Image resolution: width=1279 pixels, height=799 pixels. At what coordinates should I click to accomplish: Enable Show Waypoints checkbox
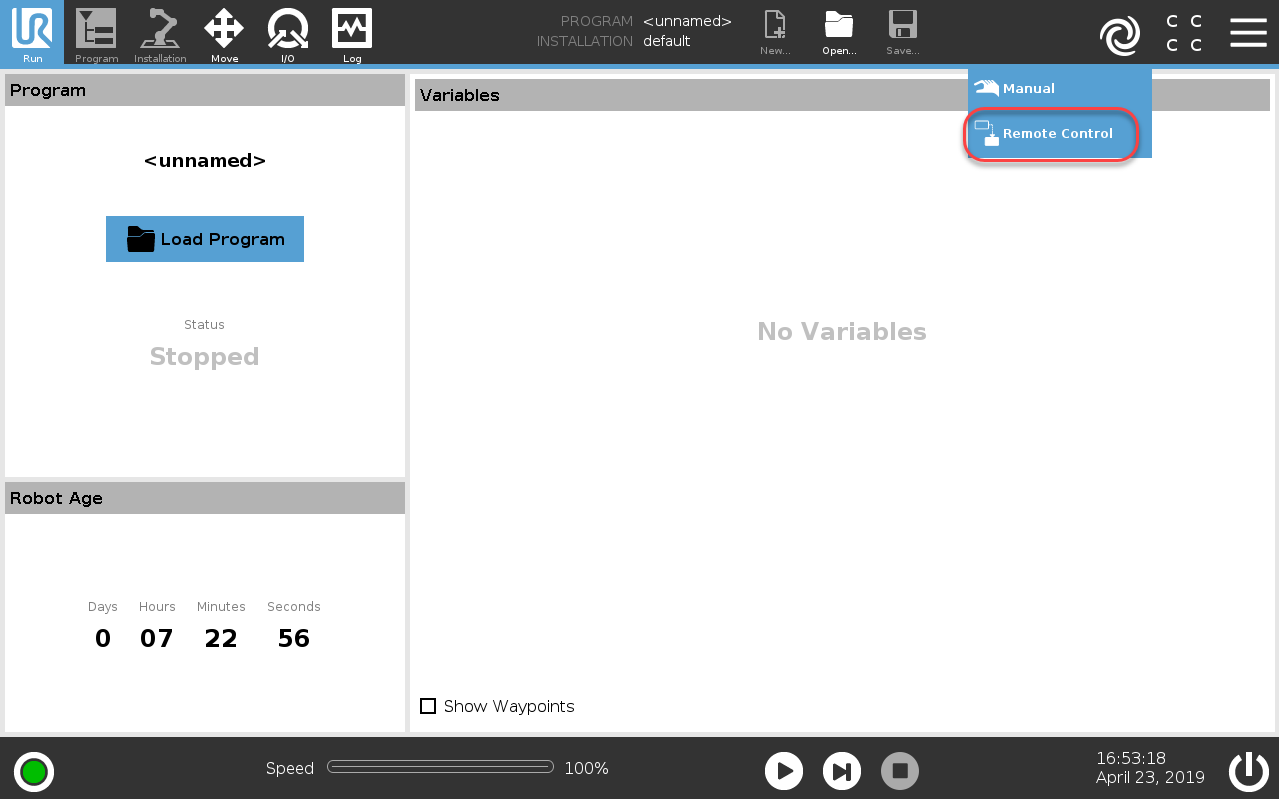point(428,706)
